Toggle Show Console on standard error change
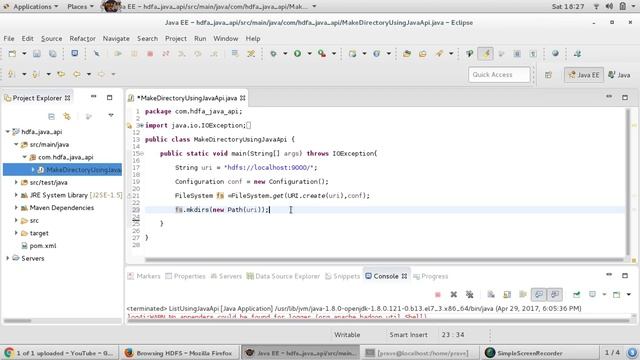Screen dimensions: 640x360 pyautogui.click(x=554, y=294)
